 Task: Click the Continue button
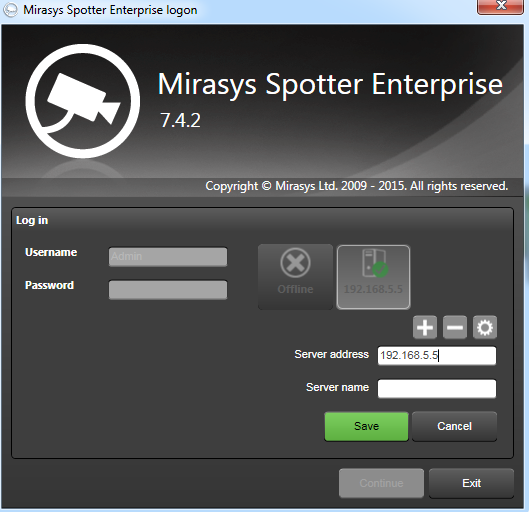(x=381, y=483)
